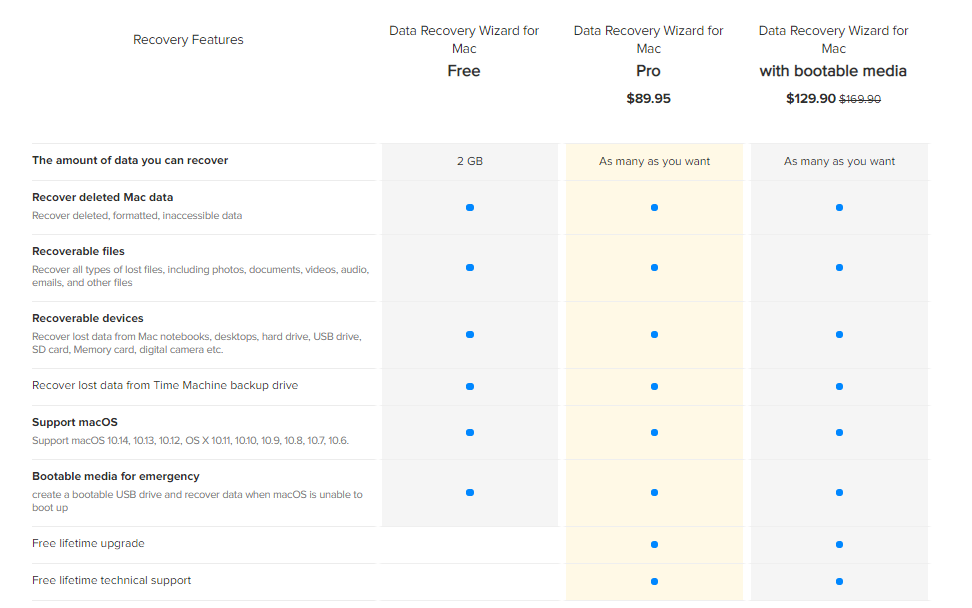Click Free column dot for Recoverable devices
This screenshot has width=972, height=608.
470,335
